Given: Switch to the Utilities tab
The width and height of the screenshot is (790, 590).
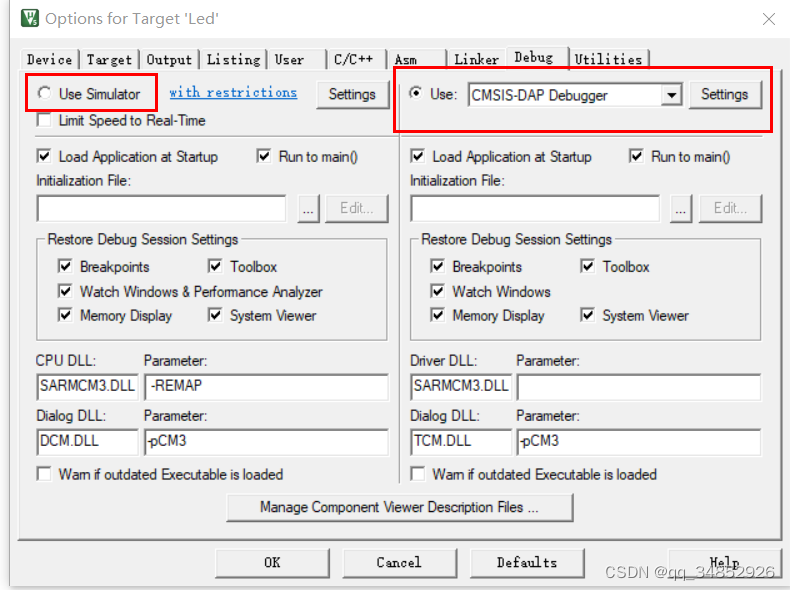Looking at the screenshot, I should 609,59.
